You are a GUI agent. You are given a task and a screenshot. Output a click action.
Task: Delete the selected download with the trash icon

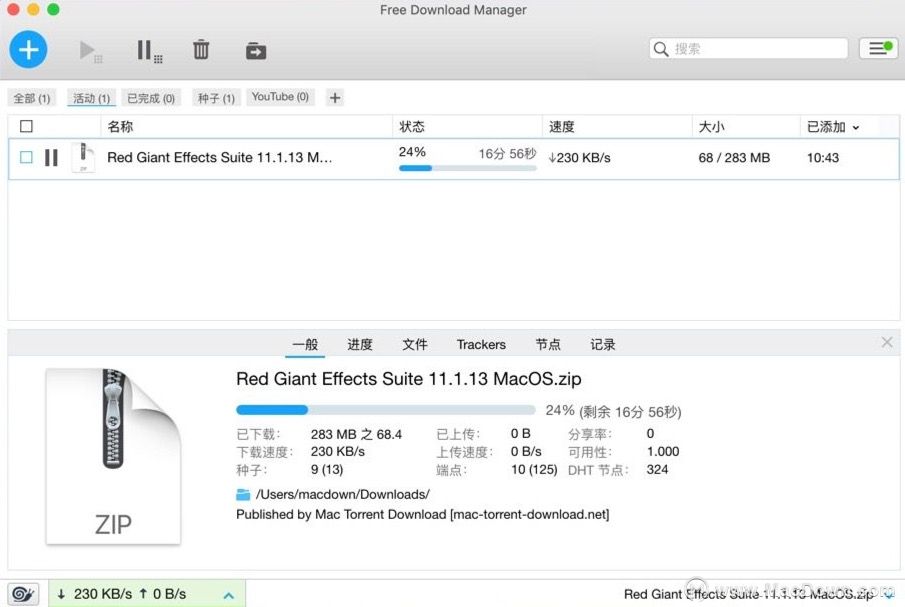[201, 50]
